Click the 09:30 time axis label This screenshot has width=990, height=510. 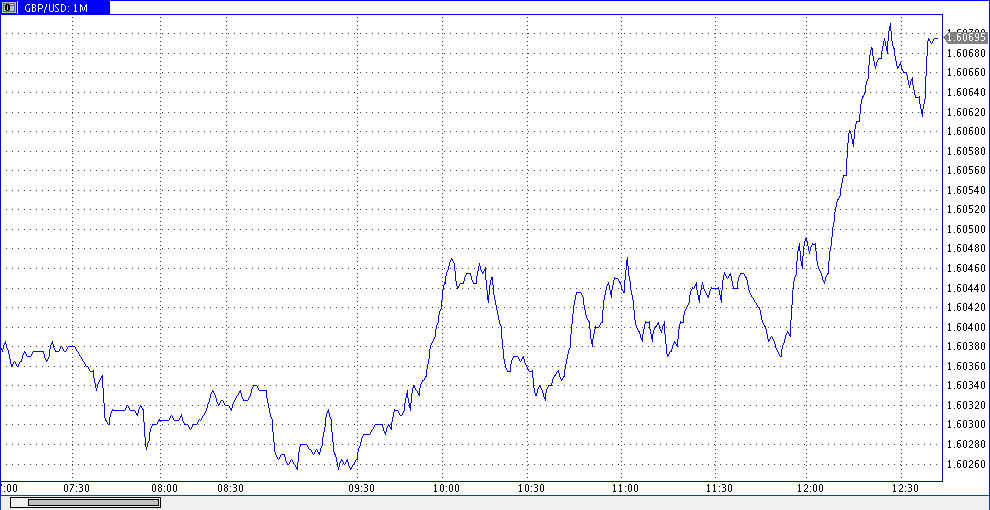[362, 489]
